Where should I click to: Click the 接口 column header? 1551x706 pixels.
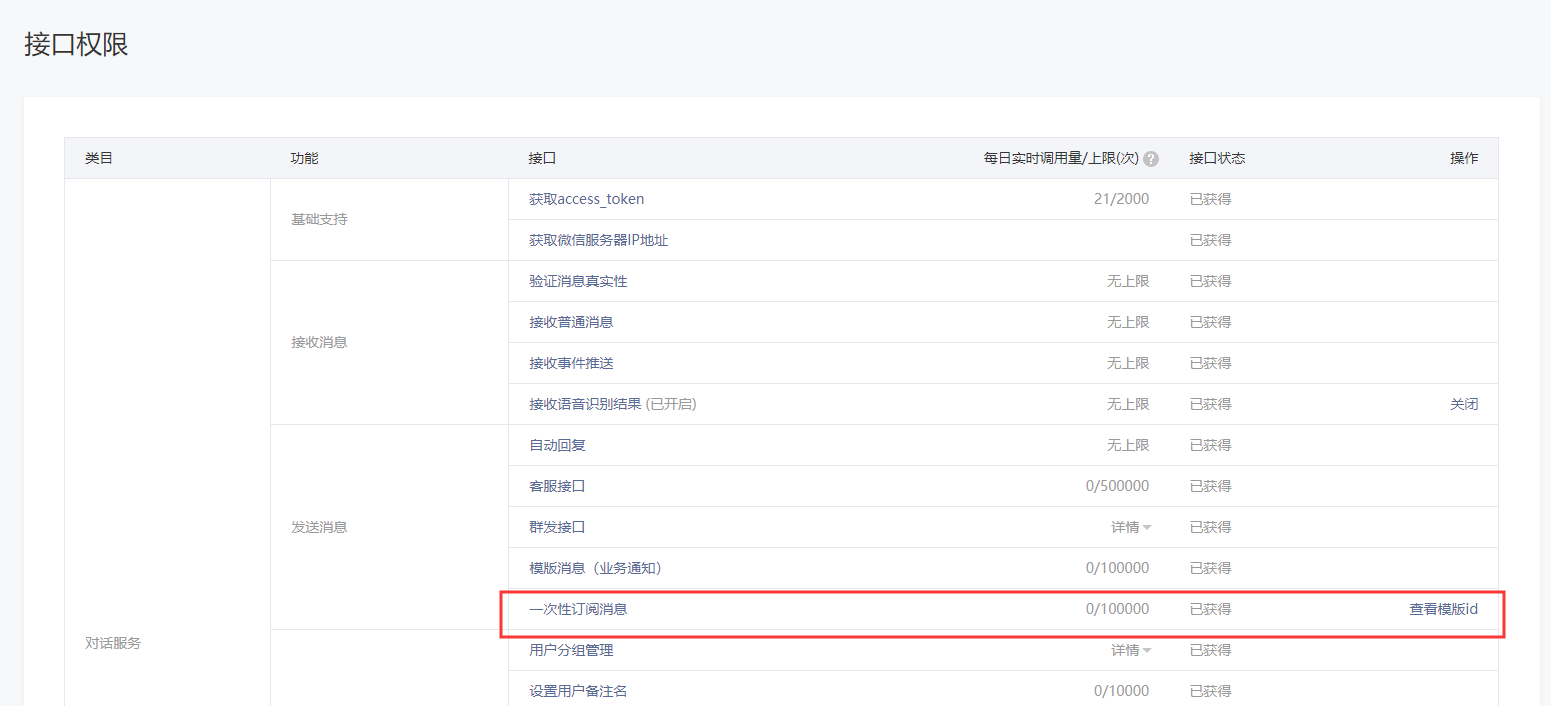[x=543, y=158]
